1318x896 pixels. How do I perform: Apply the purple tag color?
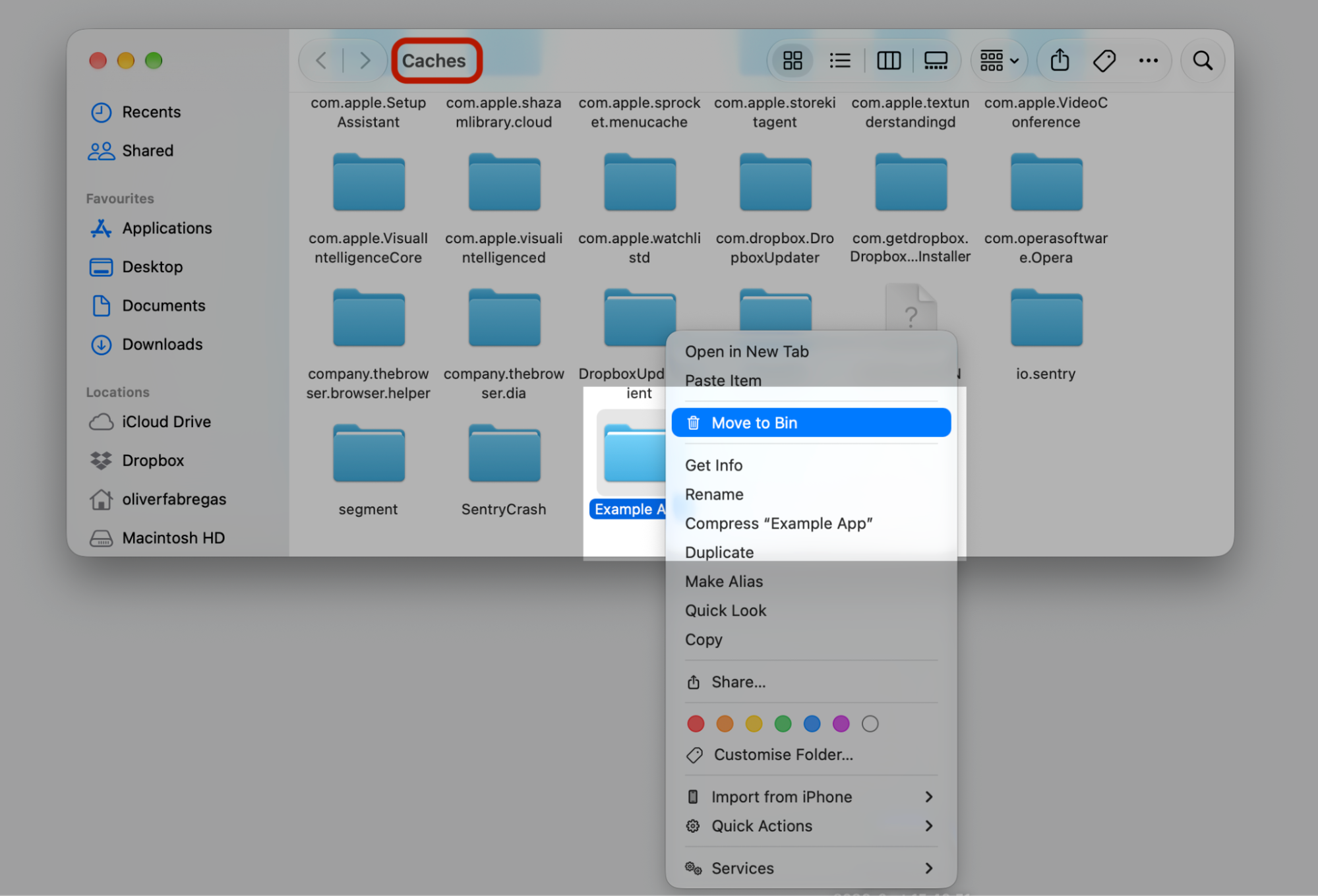pos(841,724)
